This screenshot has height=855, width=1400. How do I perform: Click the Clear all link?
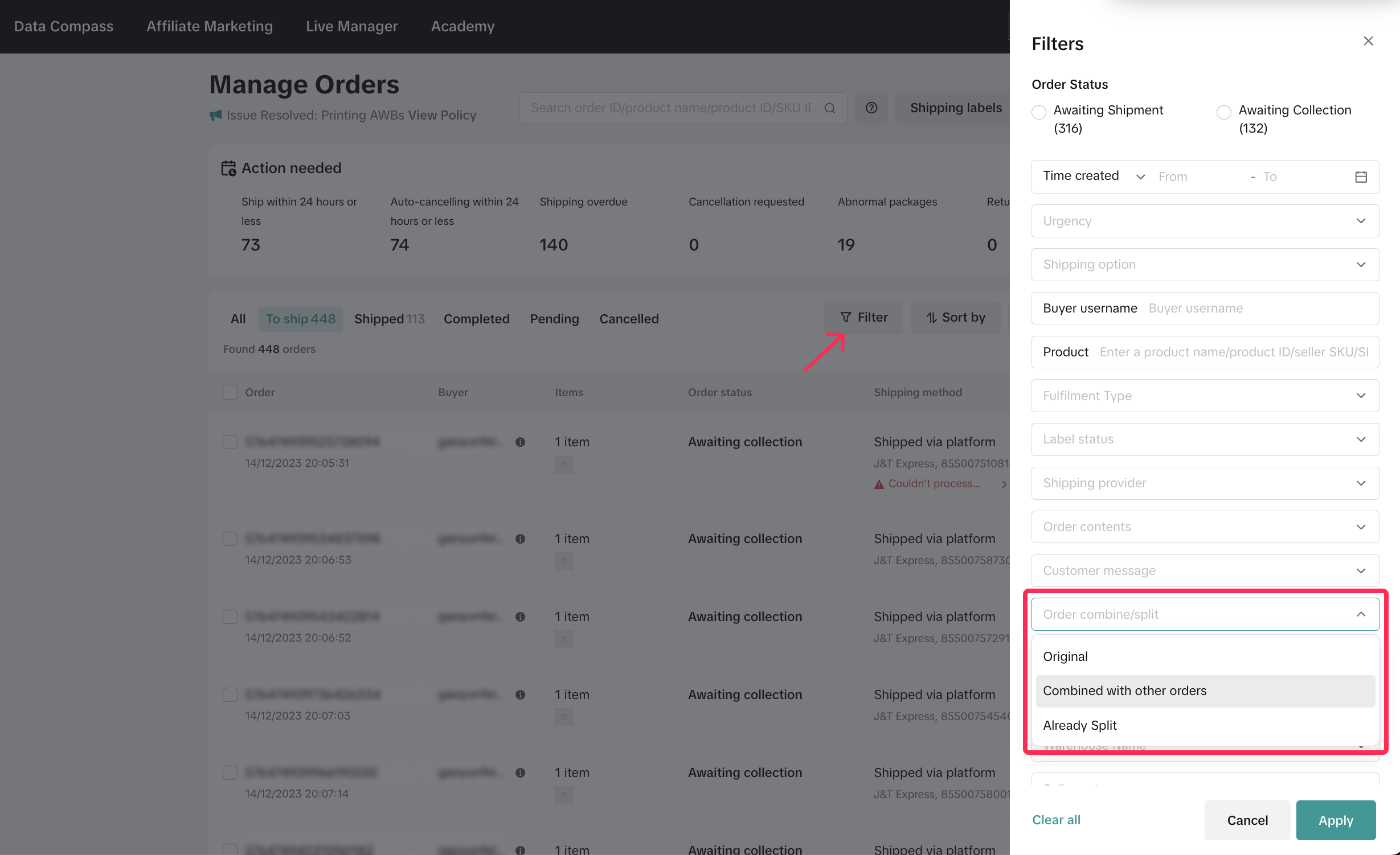[1056, 820]
